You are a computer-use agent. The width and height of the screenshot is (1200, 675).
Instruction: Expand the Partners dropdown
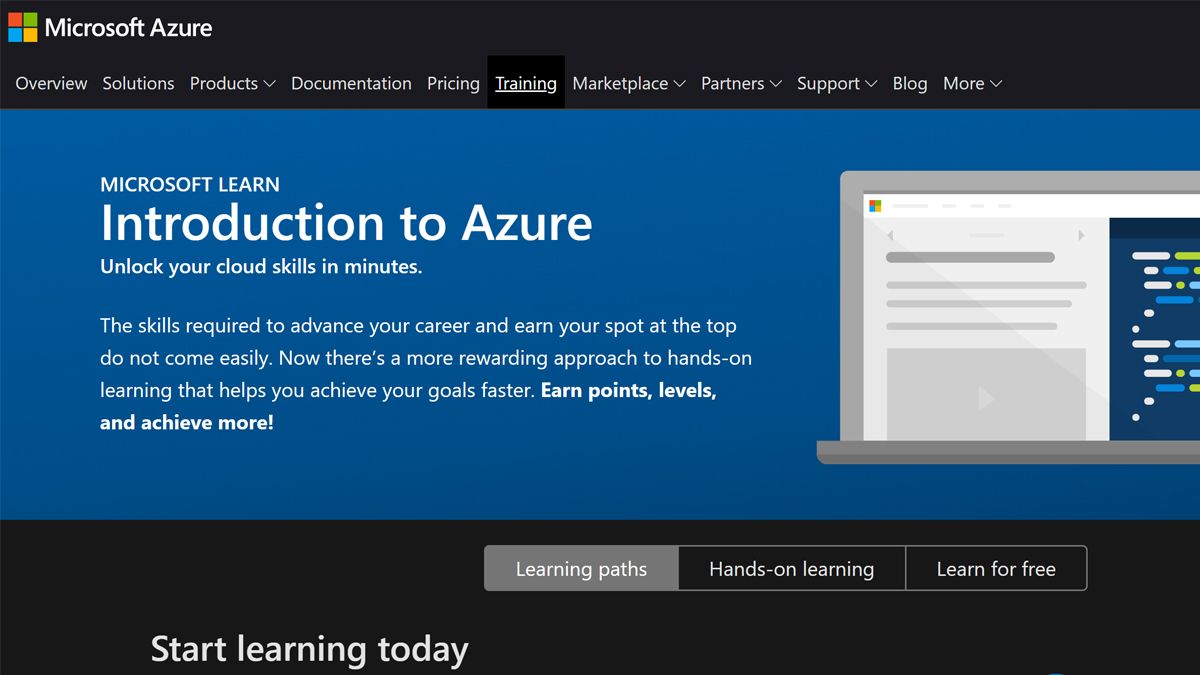click(741, 83)
